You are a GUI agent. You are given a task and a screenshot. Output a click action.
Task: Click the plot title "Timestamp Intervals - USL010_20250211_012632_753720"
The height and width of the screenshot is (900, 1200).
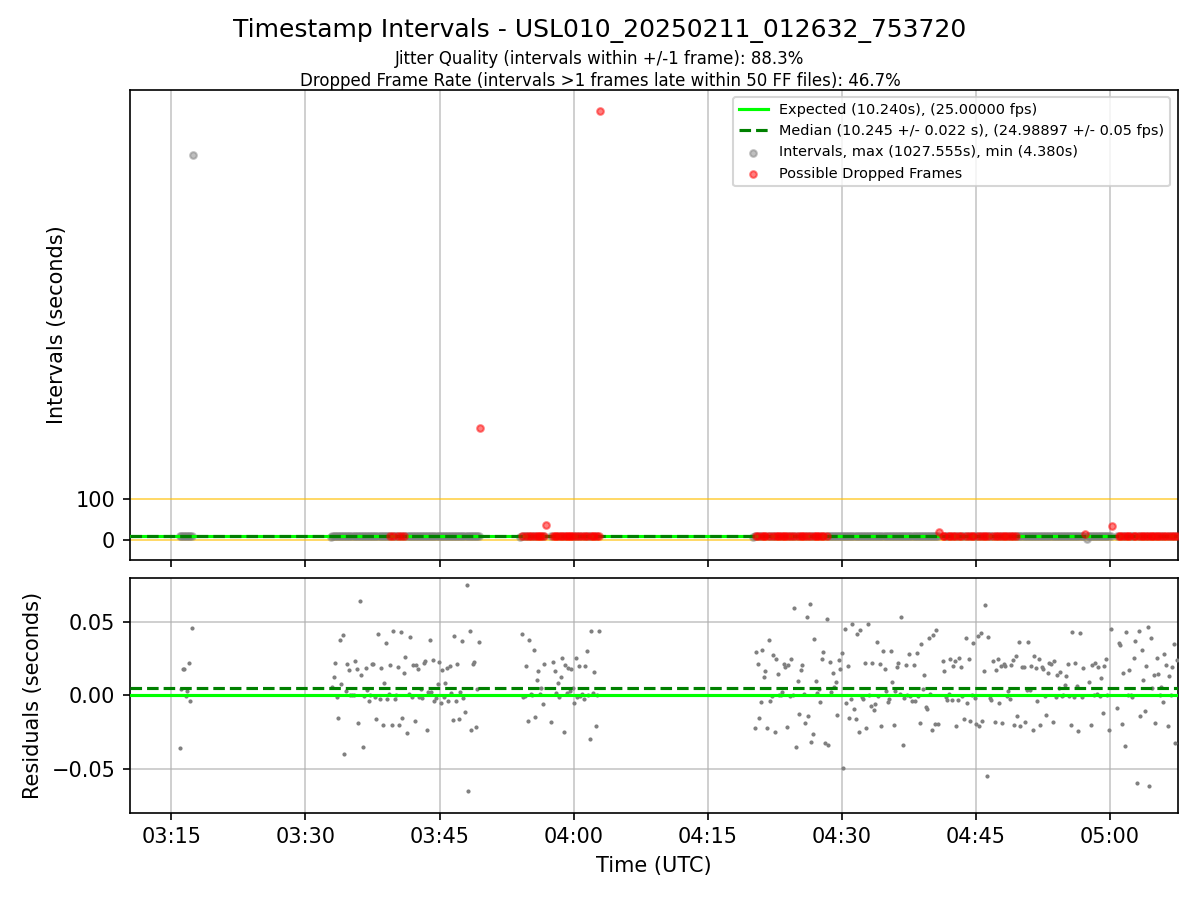599,29
